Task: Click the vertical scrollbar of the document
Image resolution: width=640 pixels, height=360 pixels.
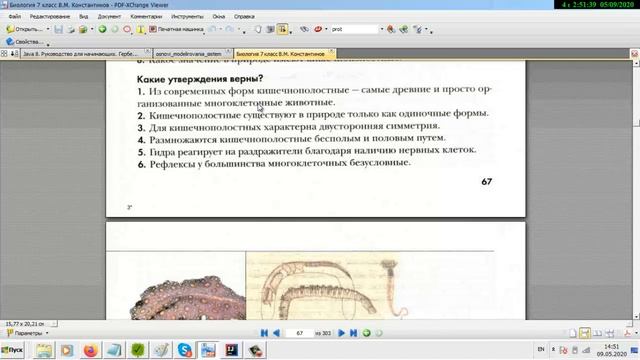Action: tap(636, 189)
